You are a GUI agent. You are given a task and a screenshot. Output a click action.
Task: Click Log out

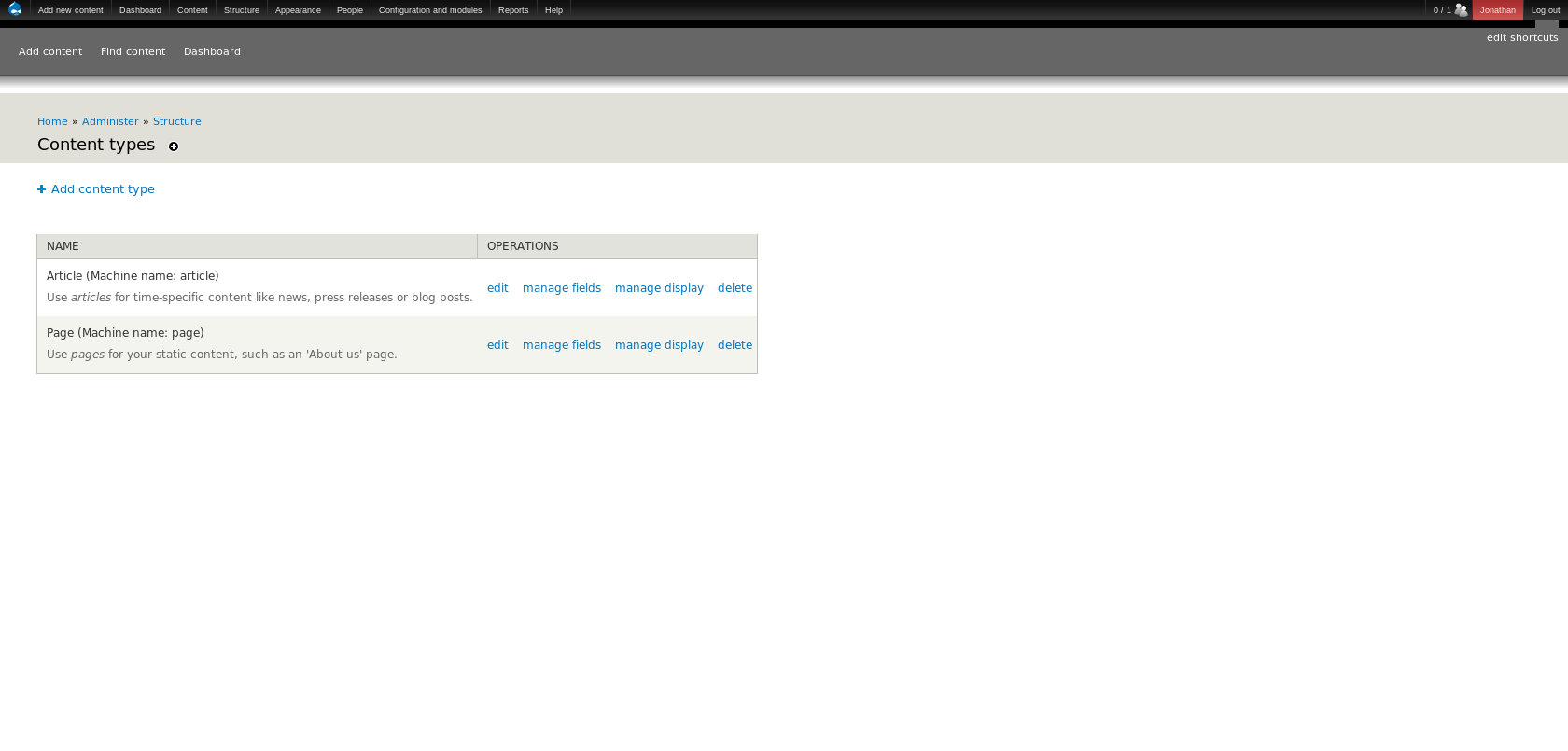click(x=1546, y=10)
